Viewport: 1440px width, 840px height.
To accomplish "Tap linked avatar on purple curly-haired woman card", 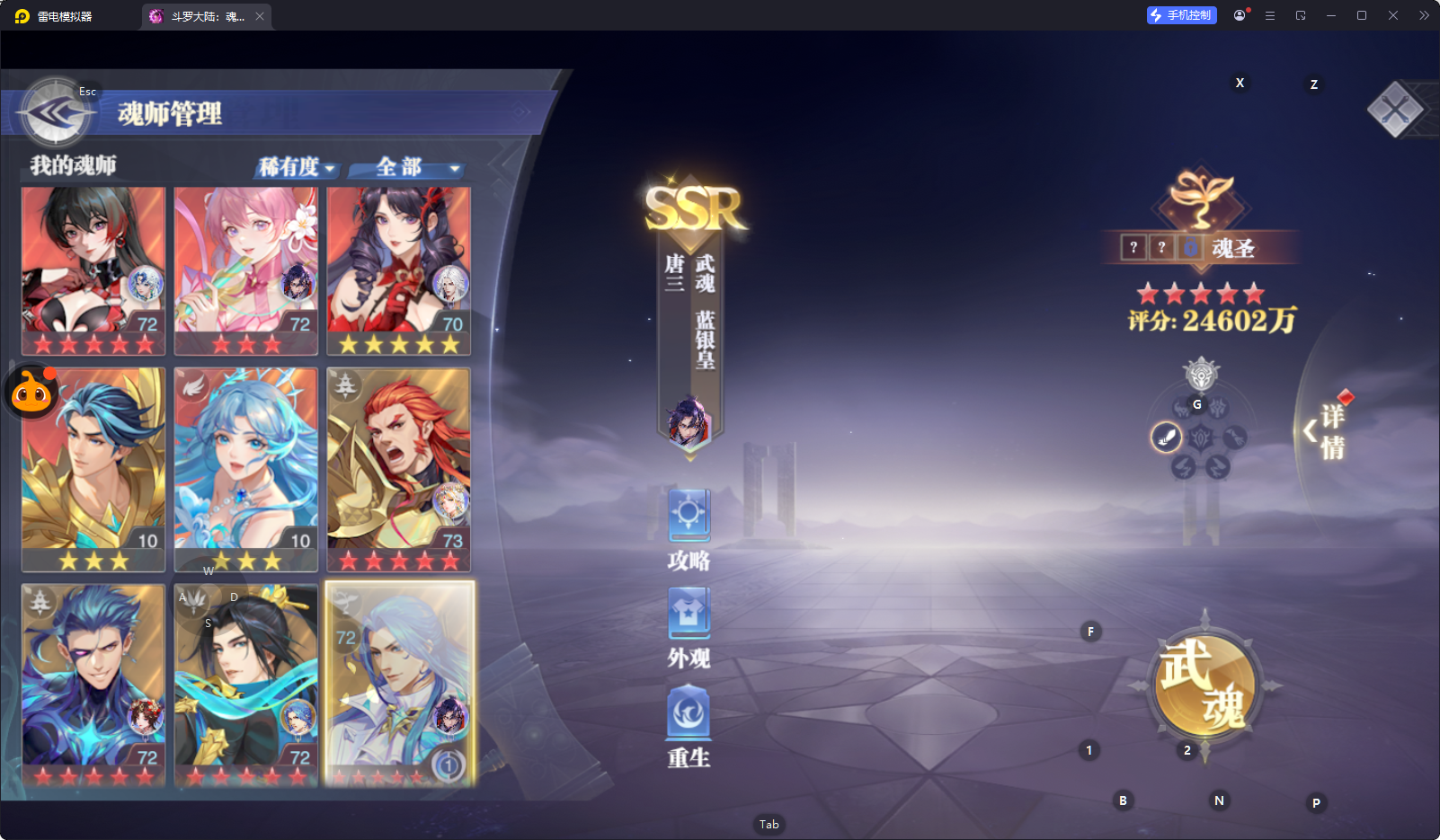I will tap(450, 285).
